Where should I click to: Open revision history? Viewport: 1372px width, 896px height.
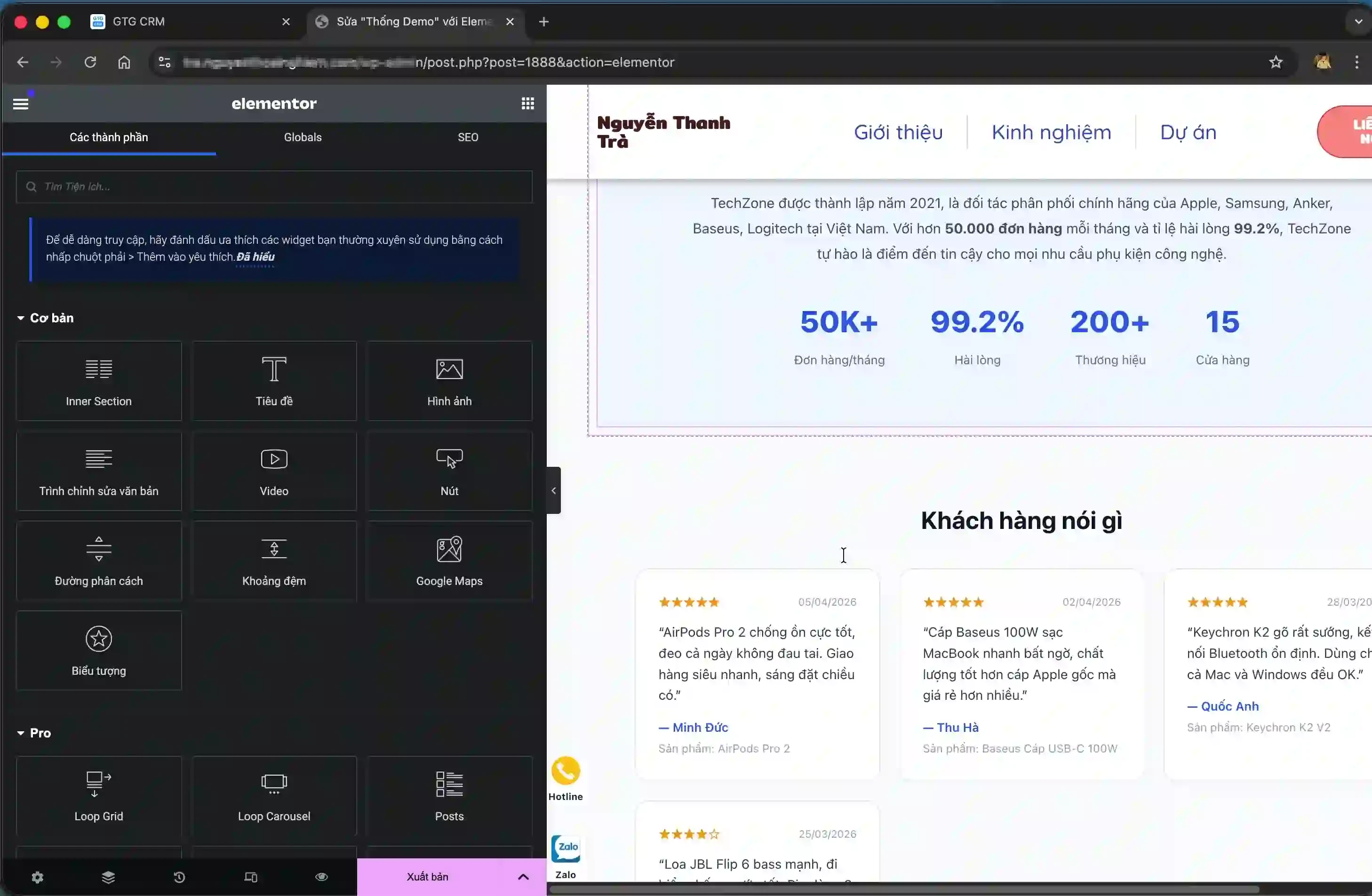click(179, 877)
